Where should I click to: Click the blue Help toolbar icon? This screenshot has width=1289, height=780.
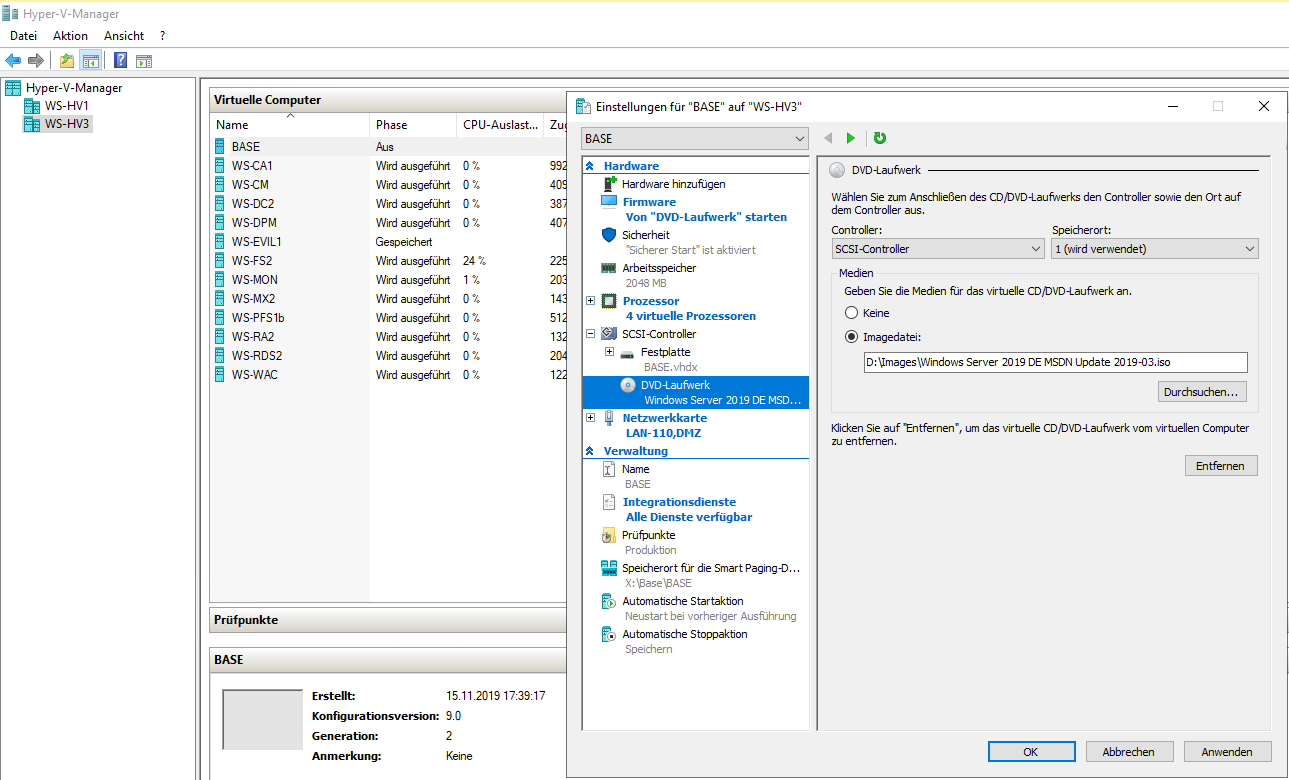coord(120,60)
